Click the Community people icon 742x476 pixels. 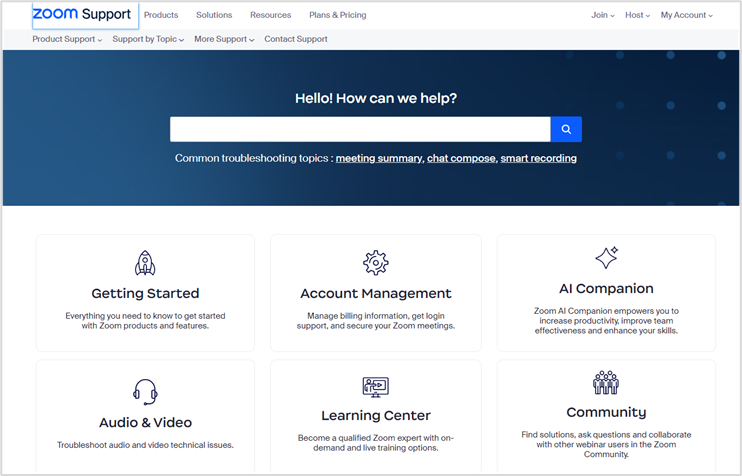tap(606, 382)
